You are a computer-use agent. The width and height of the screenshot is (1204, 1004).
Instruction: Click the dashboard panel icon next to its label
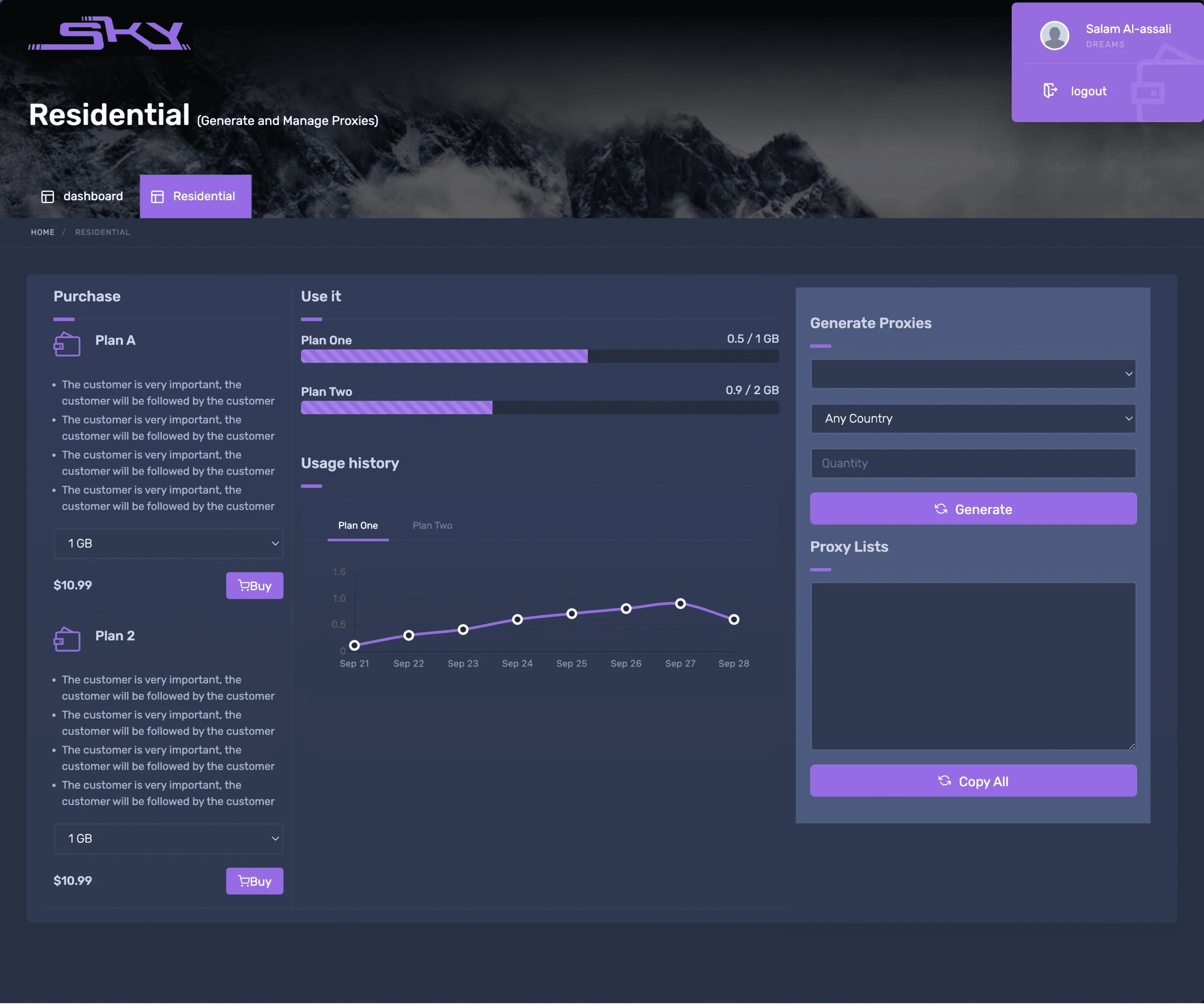point(47,196)
